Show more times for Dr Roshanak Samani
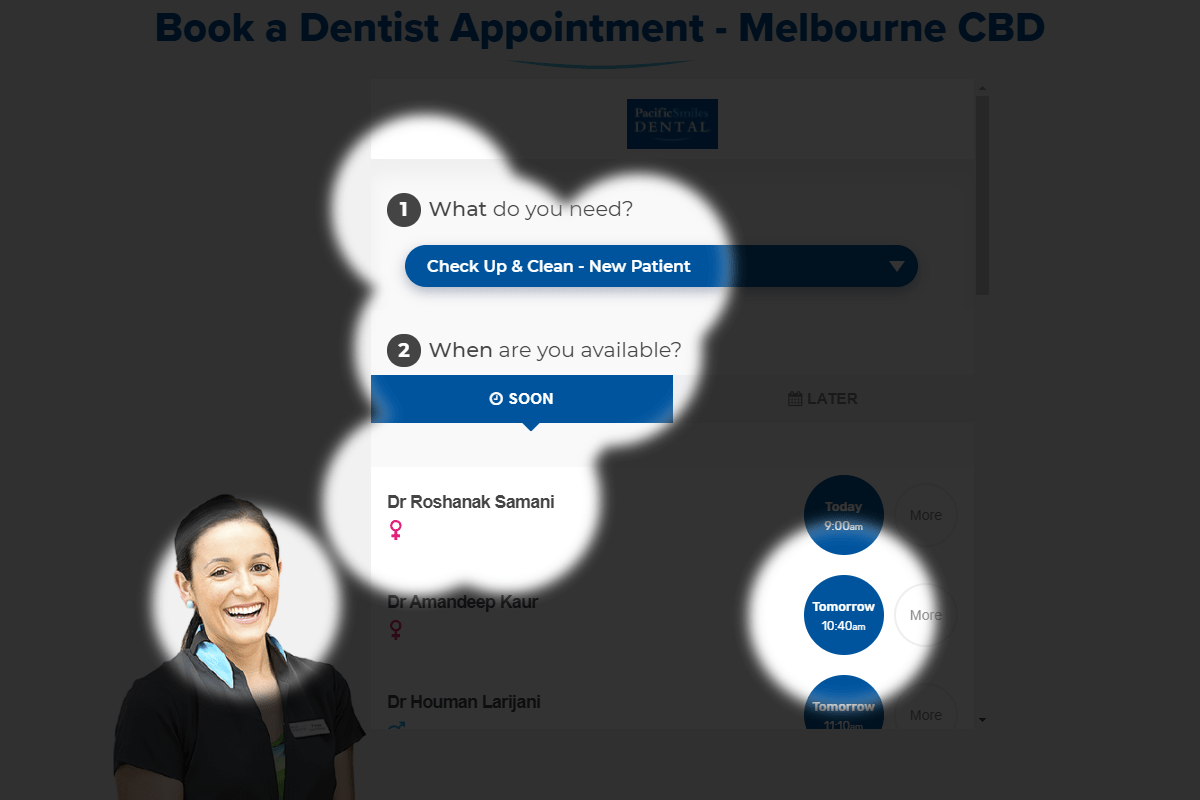The width and height of the screenshot is (1200, 800). click(926, 515)
